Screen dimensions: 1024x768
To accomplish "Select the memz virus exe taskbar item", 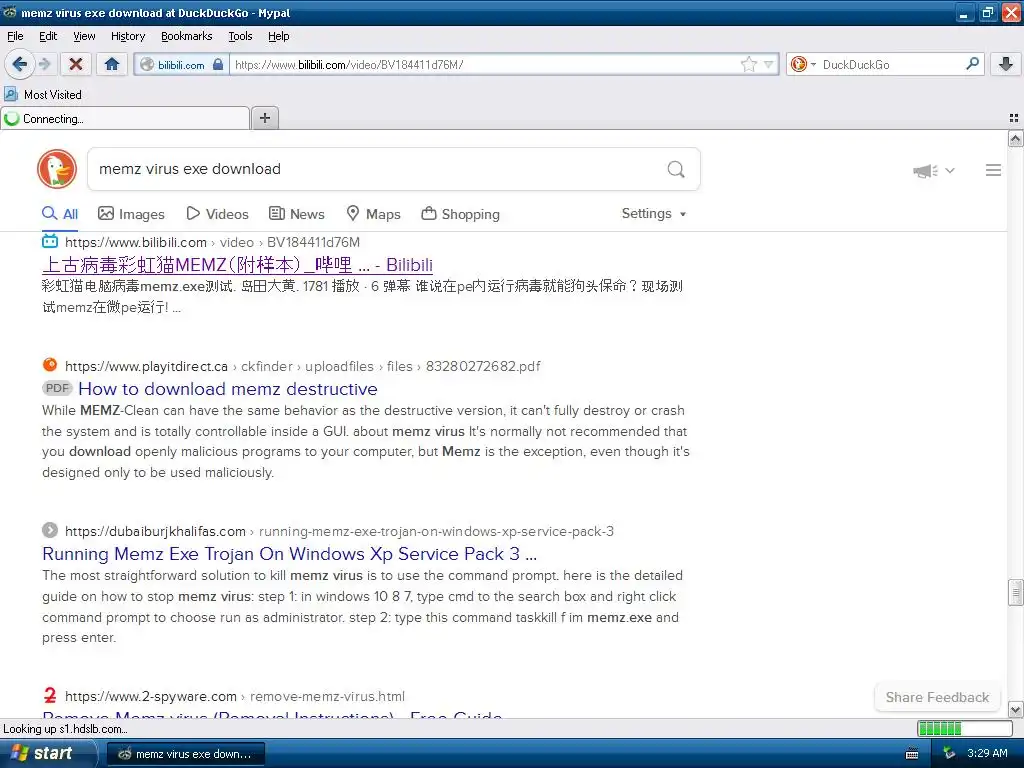I will click(x=185, y=754).
